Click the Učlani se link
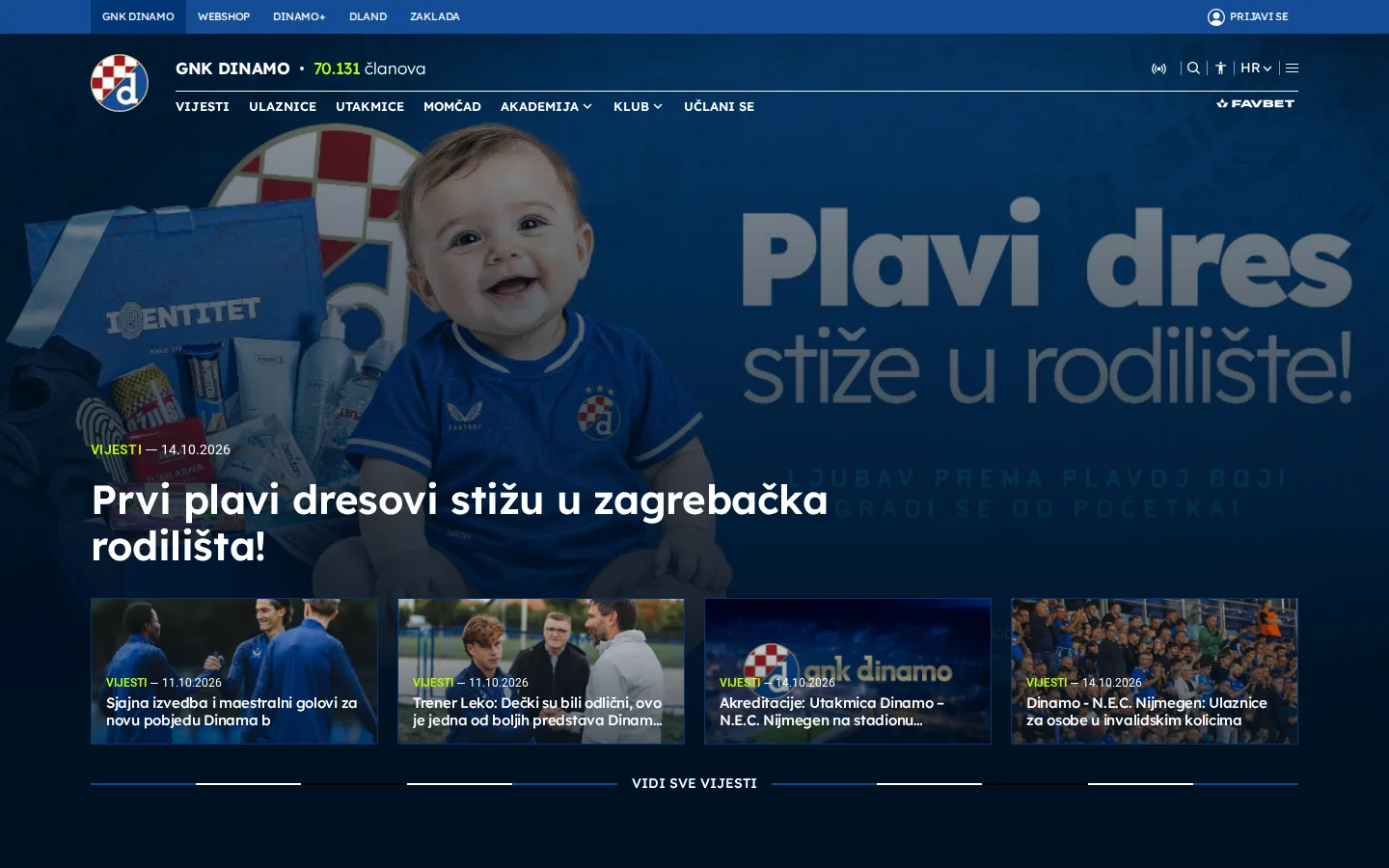 pyautogui.click(x=719, y=107)
